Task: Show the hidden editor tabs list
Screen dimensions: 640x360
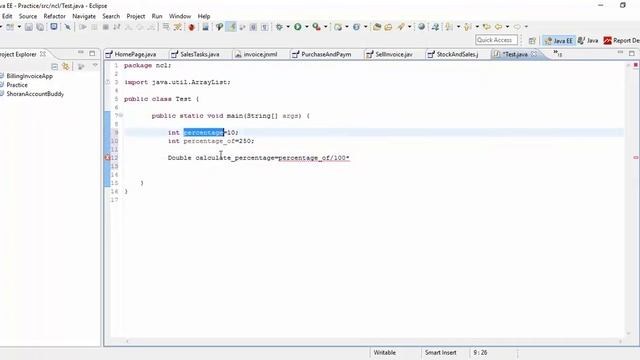Action: point(558,53)
